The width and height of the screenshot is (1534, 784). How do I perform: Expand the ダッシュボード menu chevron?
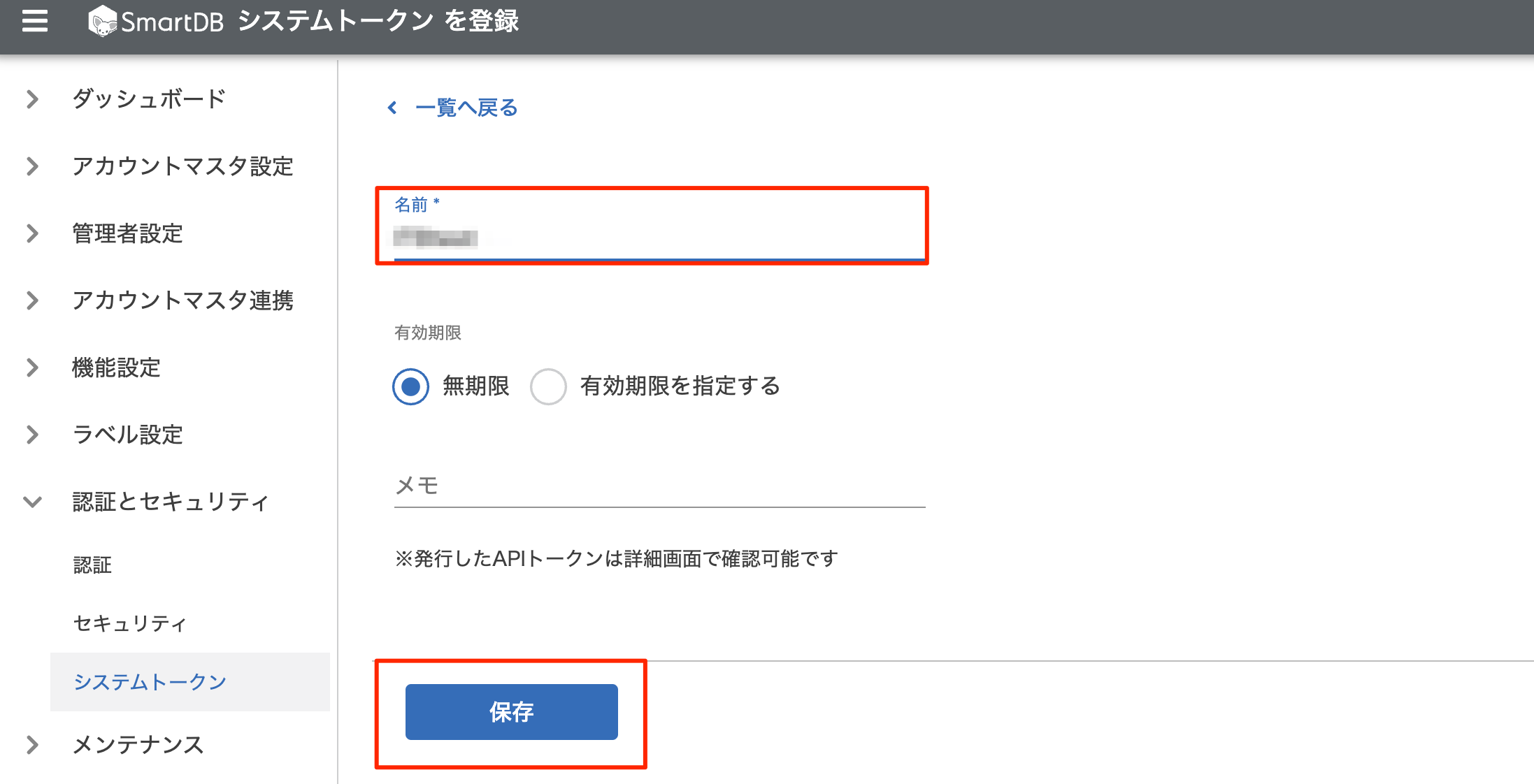click(32, 99)
